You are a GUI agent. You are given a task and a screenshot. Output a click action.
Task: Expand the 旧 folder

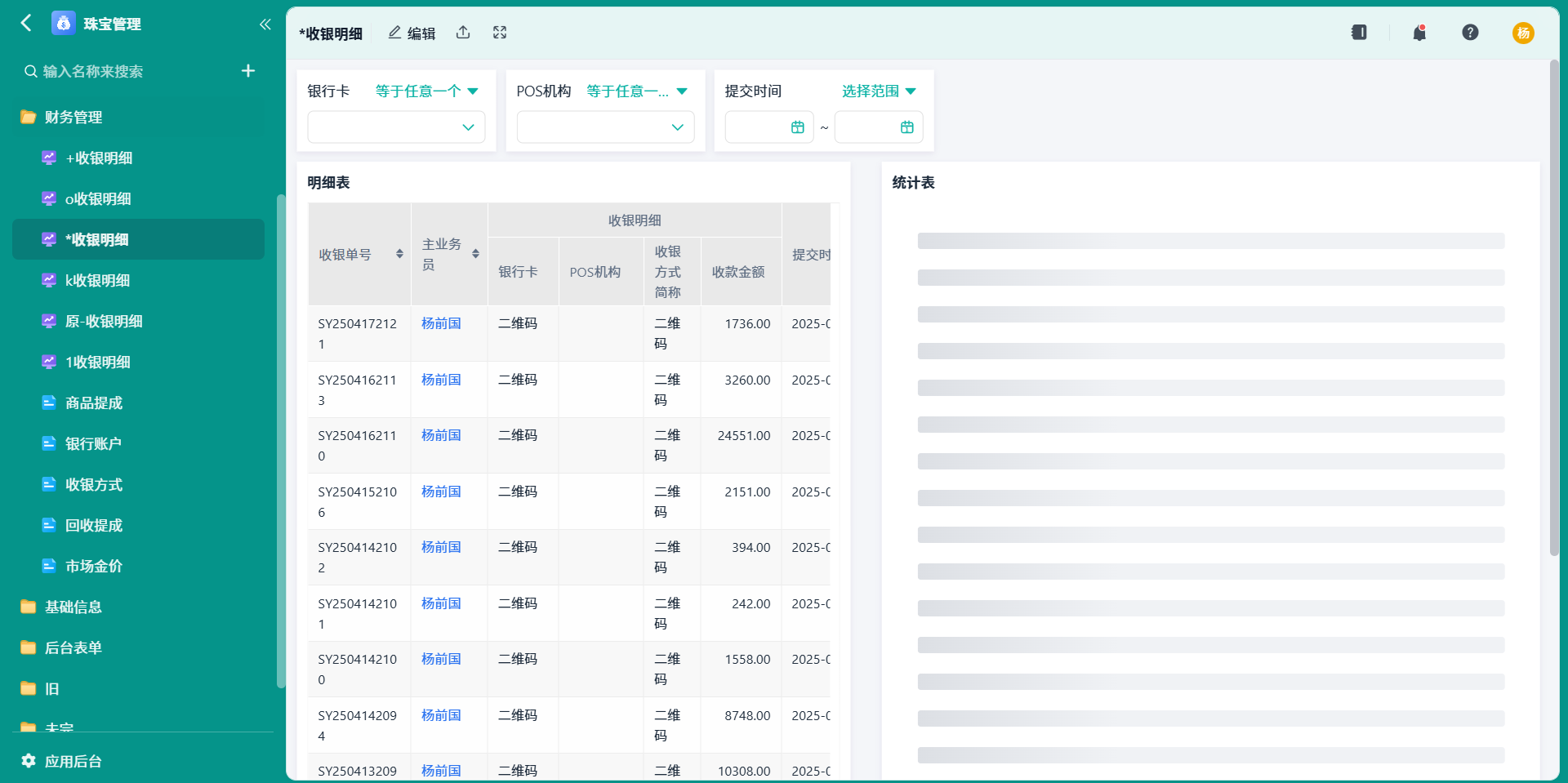[x=138, y=688]
